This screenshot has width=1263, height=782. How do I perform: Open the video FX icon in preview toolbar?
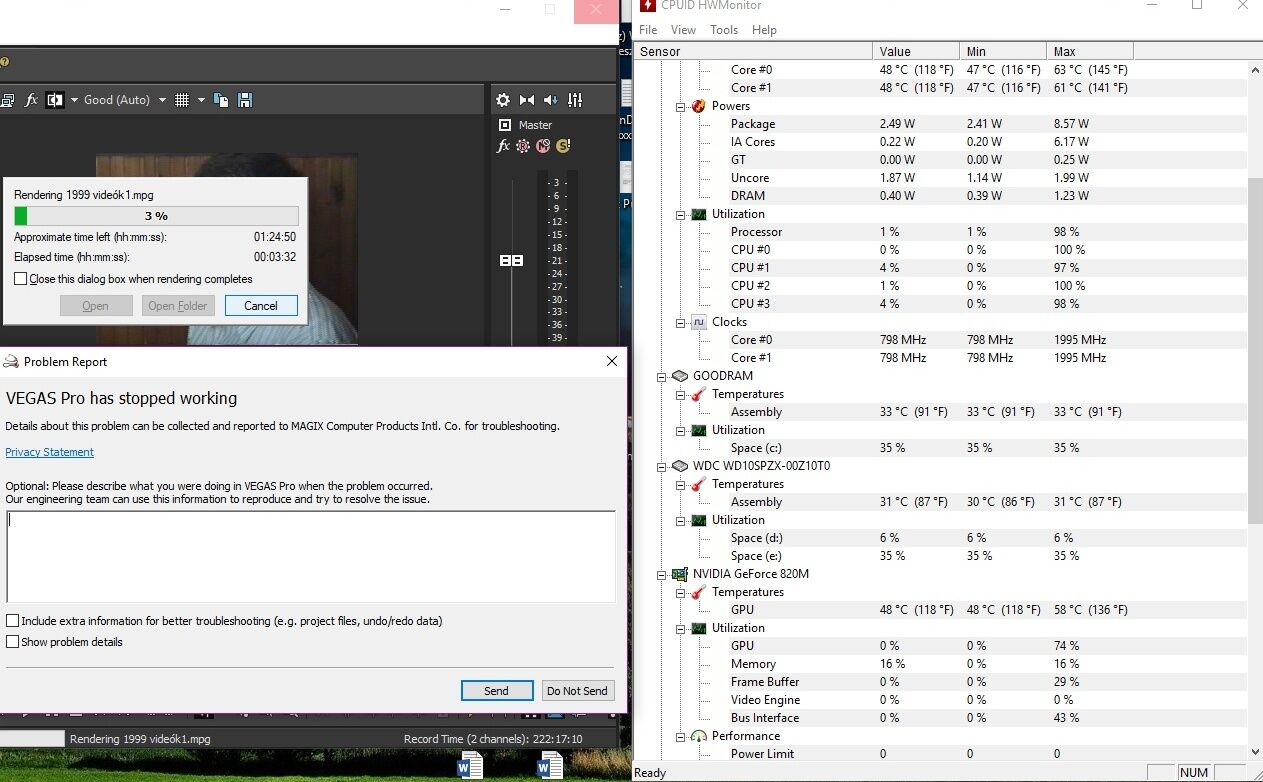[x=31, y=100]
